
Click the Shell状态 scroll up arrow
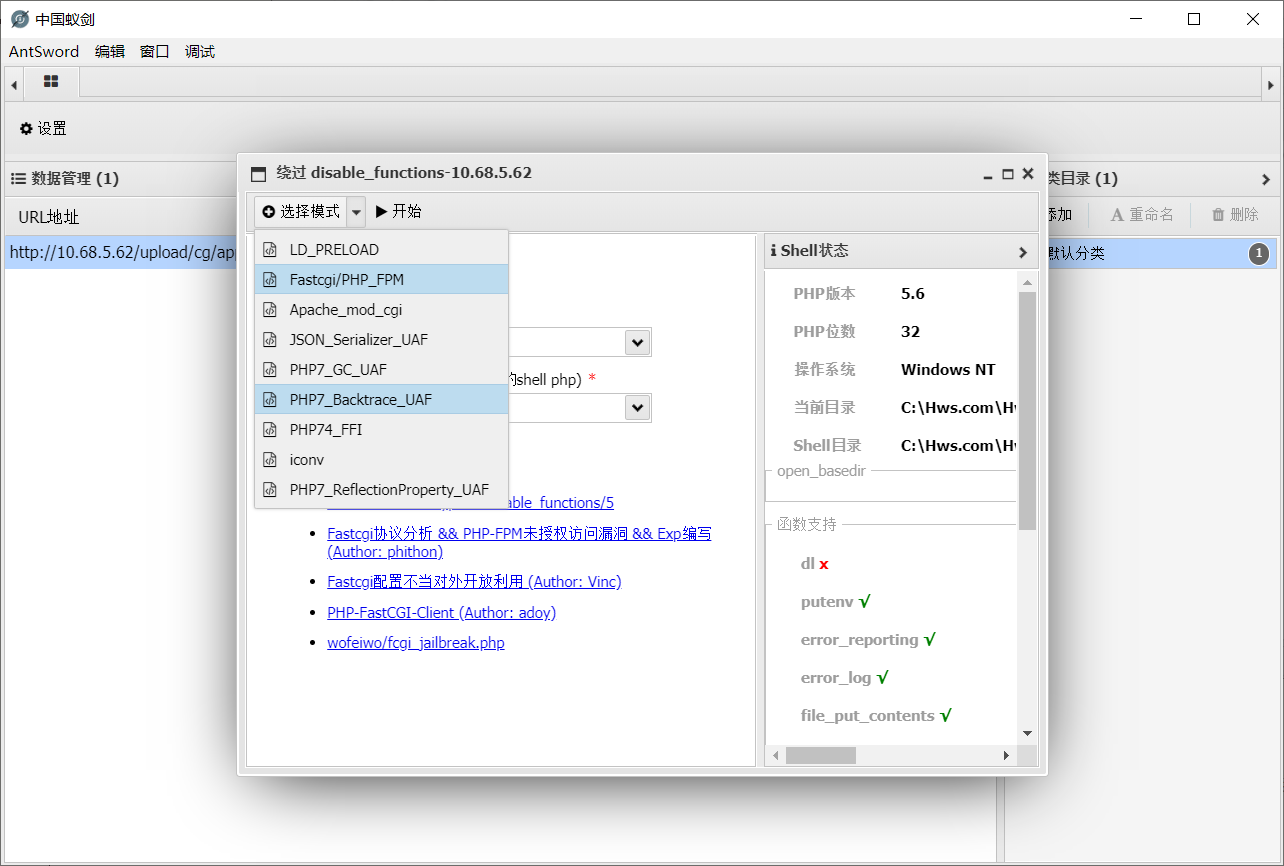1027,283
